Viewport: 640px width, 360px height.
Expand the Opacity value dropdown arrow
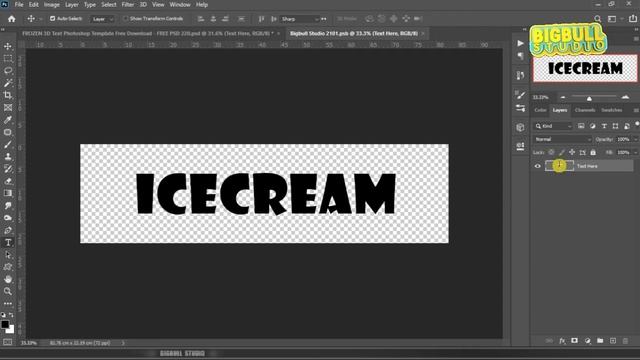coord(635,139)
